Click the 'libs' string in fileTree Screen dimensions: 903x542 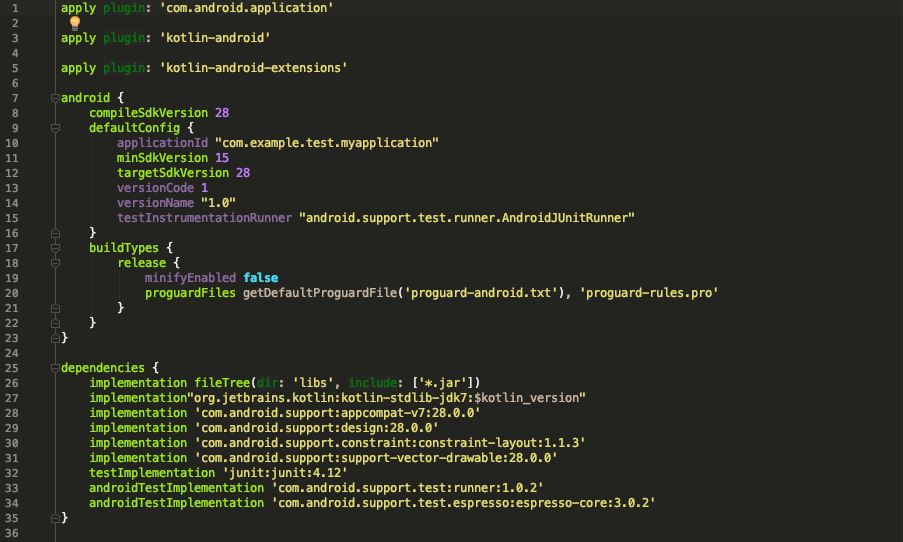313,383
